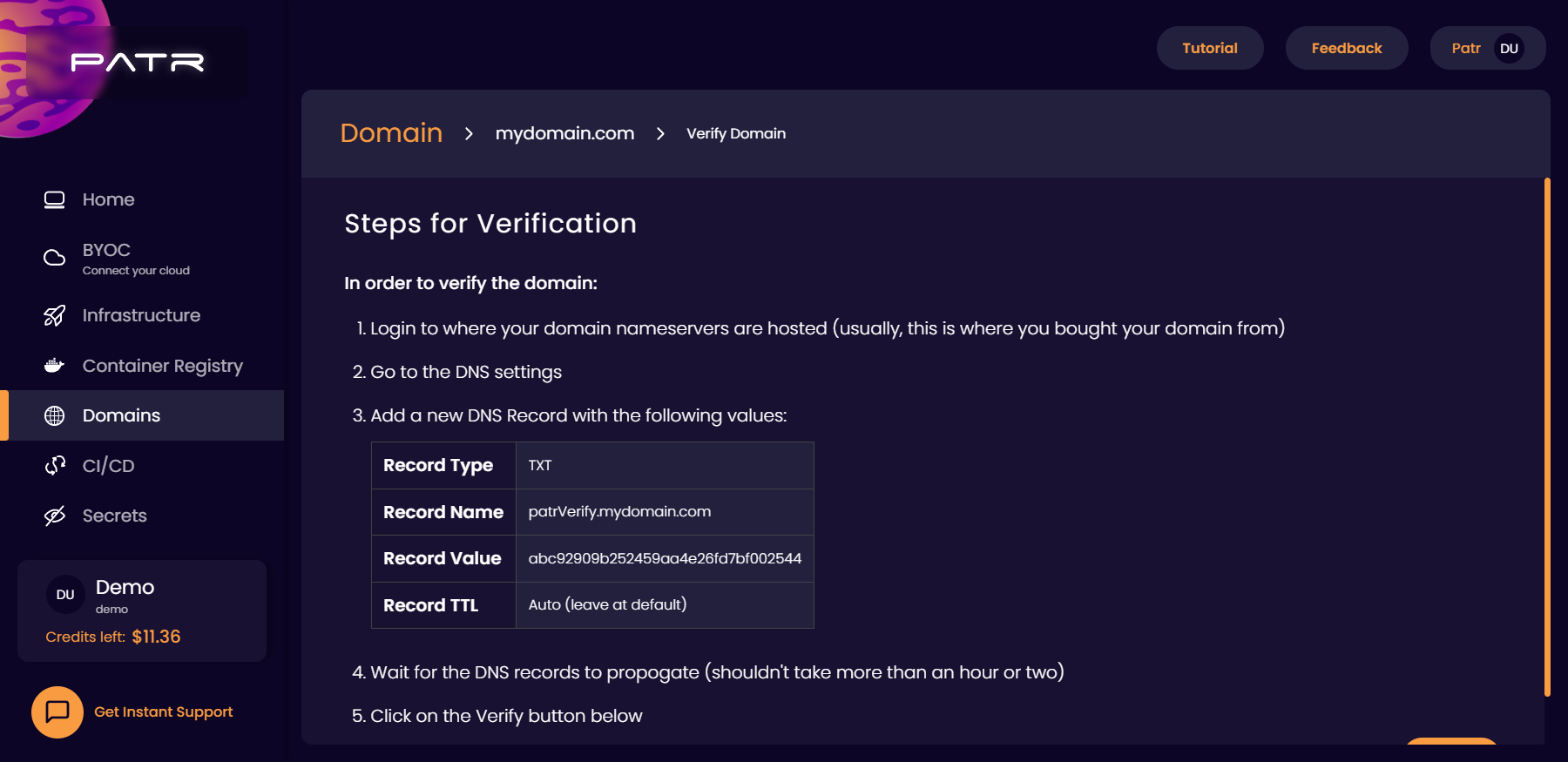The height and width of the screenshot is (762, 1568).
Task: Go to mydomain.com breadcrumb
Action: 564,133
